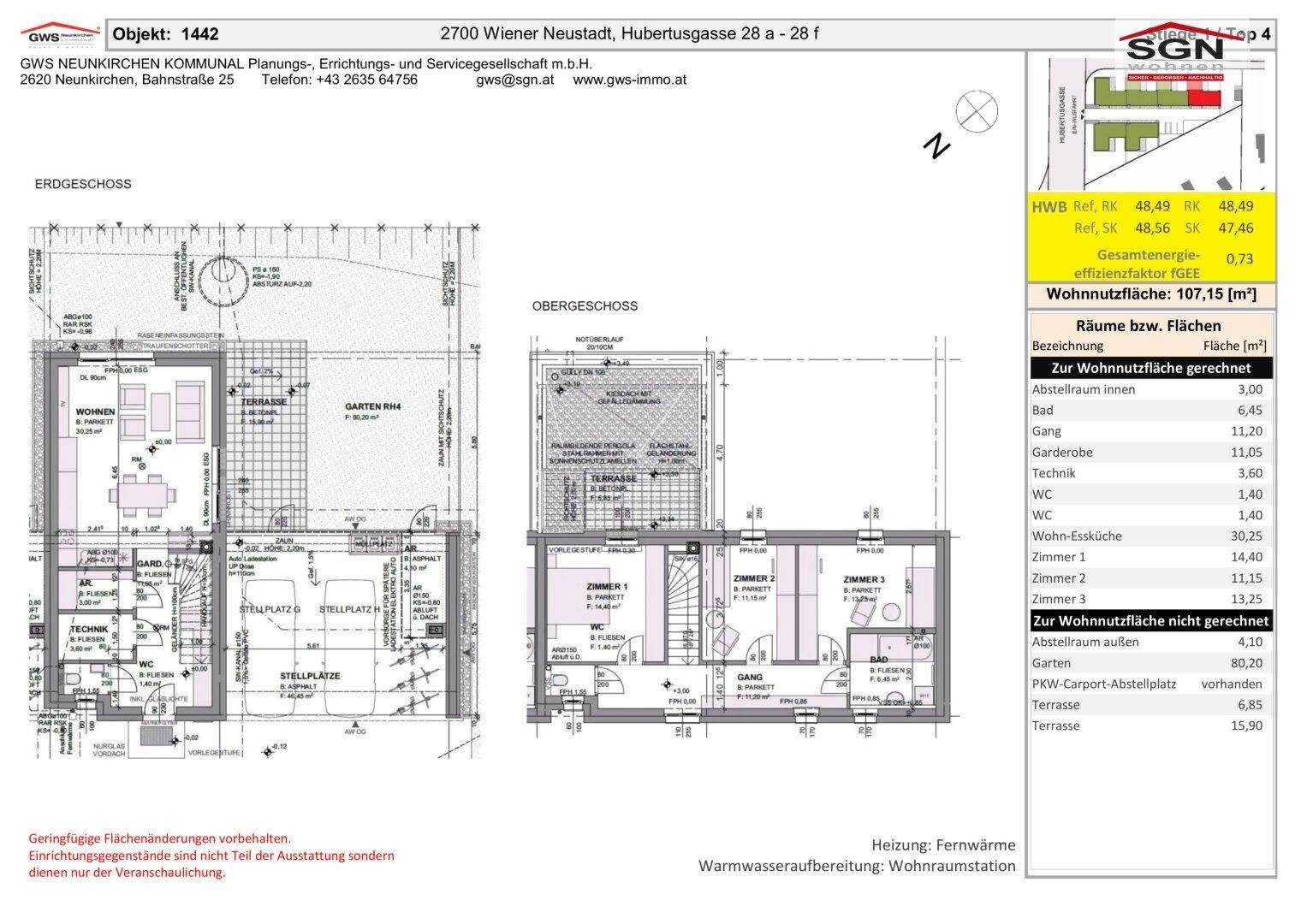Select the SK value 47,46
Image resolution: width=1307 pixels, height=924 pixels.
tap(1236, 228)
